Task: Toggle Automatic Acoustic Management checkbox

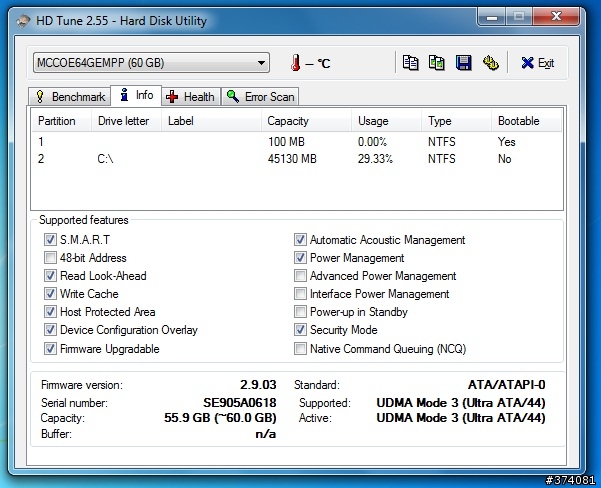Action: tap(300, 240)
